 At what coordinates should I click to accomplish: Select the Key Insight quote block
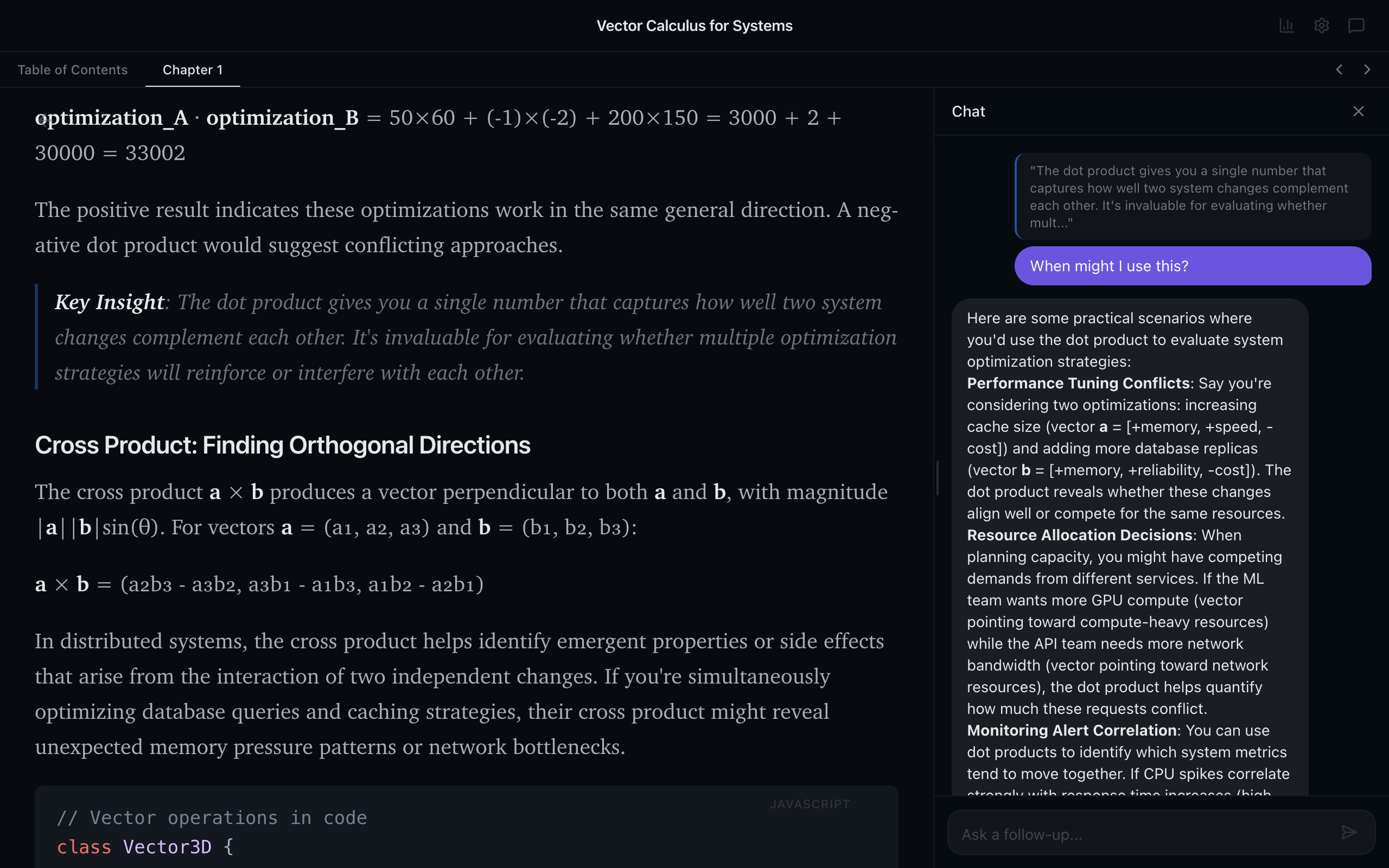click(x=465, y=337)
